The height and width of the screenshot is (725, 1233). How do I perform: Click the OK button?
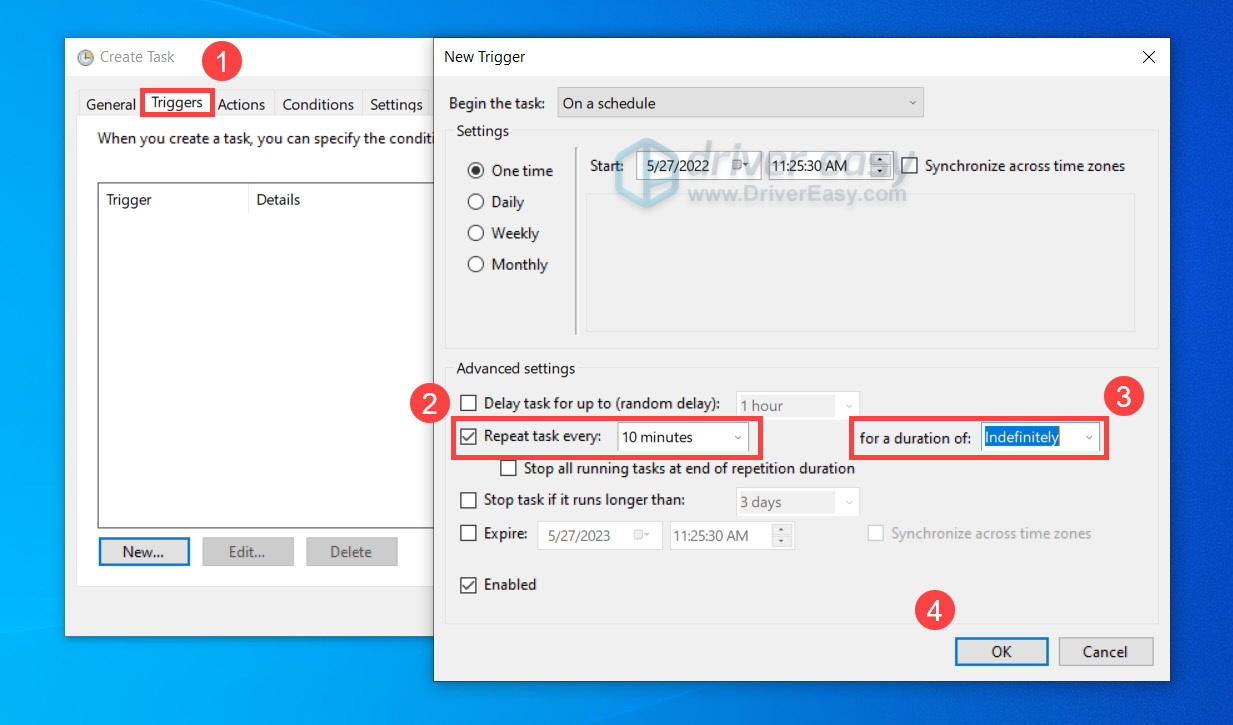click(x=1001, y=652)
